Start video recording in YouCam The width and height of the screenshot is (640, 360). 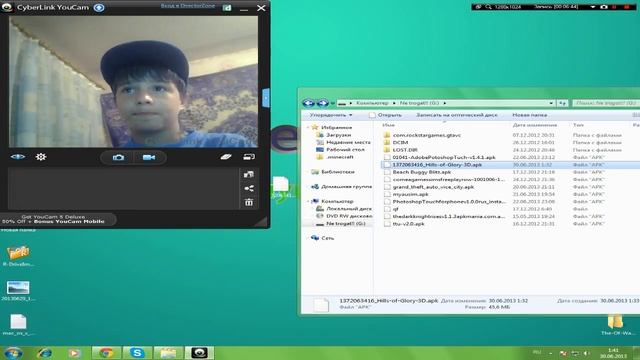pyautogui.click(x=149, y=157)
